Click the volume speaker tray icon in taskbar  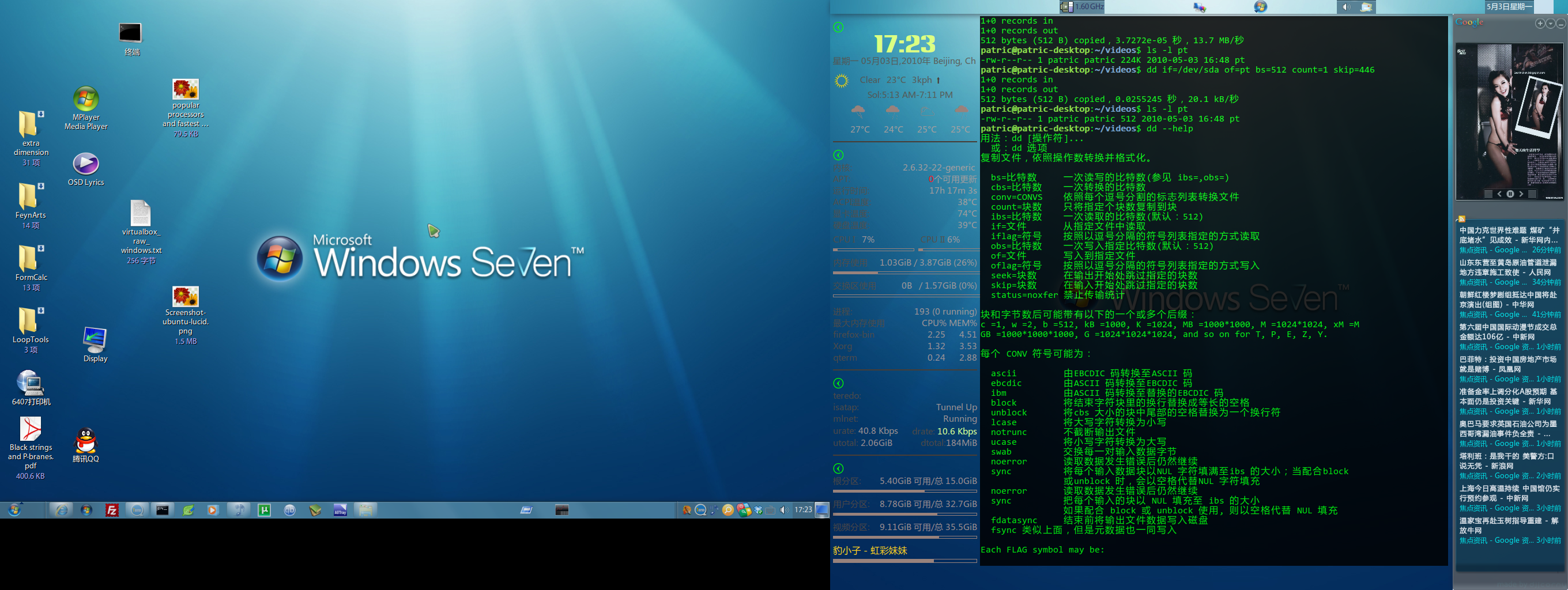[x=784, y=510]
